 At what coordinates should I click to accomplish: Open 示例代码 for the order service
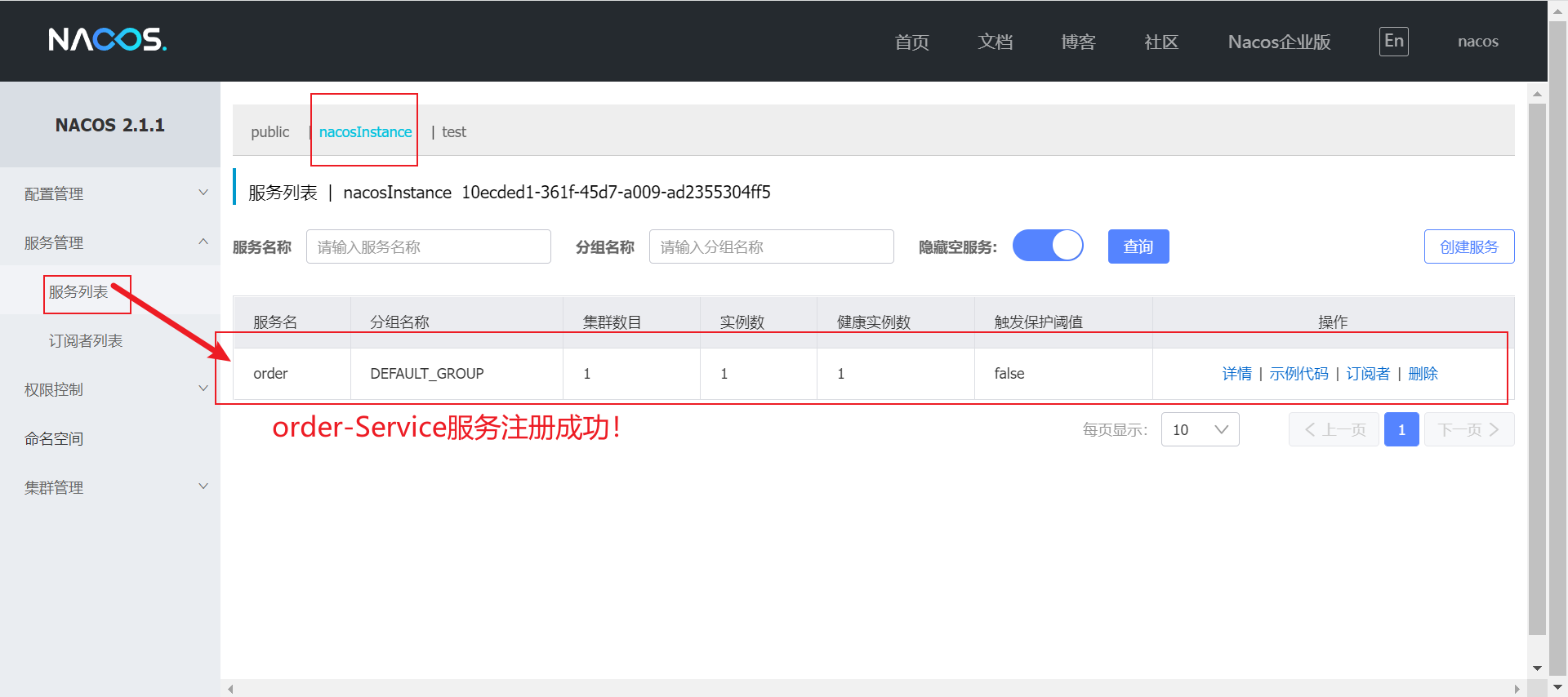(x=1298, y=373)
